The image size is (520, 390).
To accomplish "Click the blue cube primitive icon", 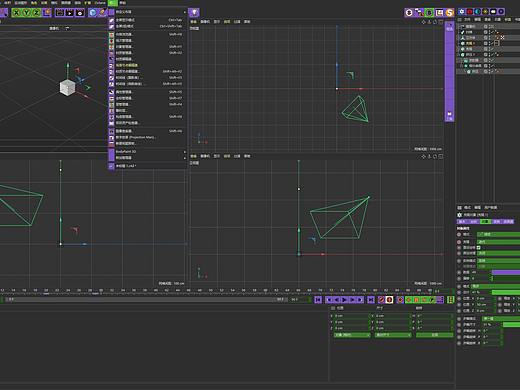I will point(93,13).
